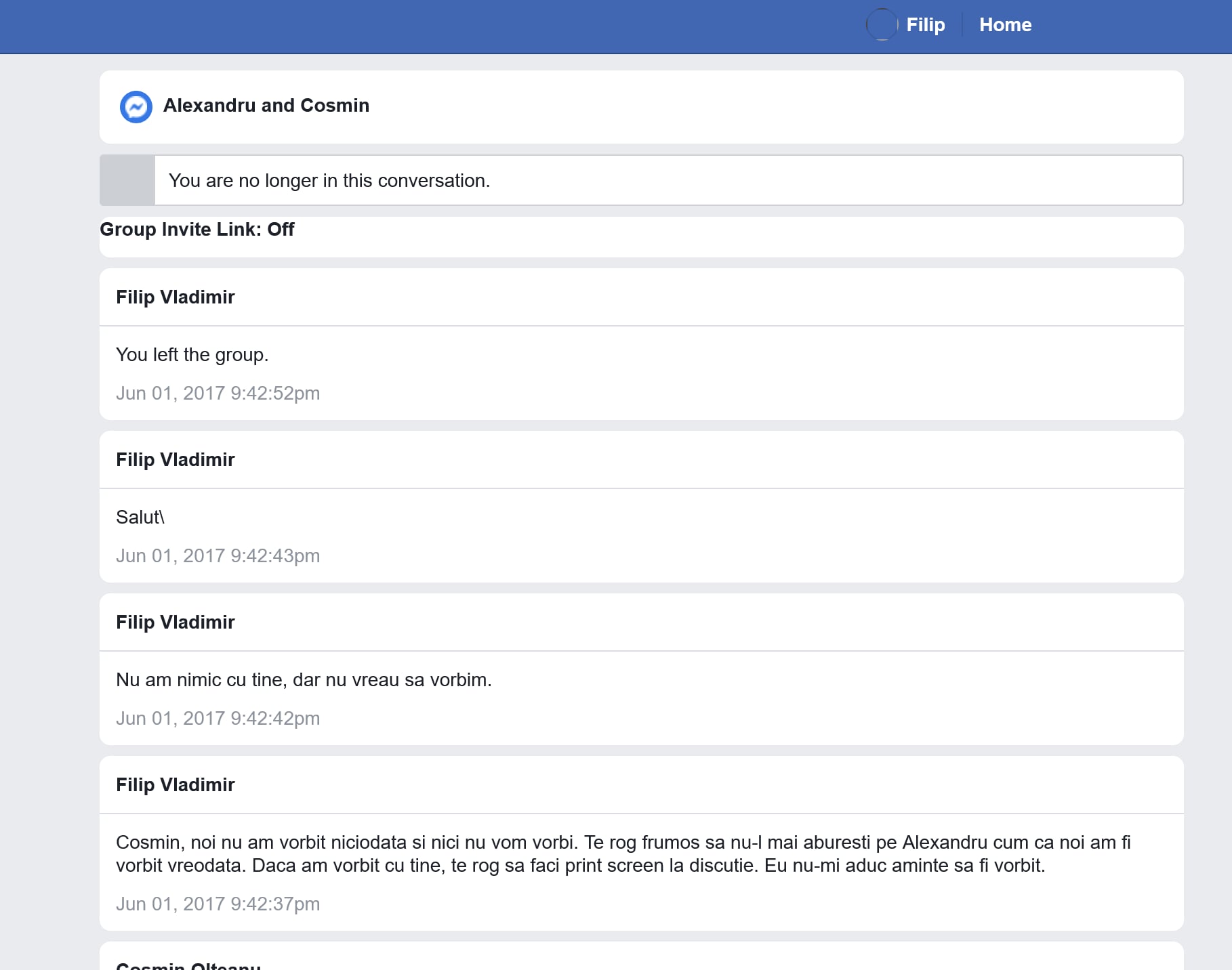
Task: Click the blue Messenger logo icon
Action: 136,106
